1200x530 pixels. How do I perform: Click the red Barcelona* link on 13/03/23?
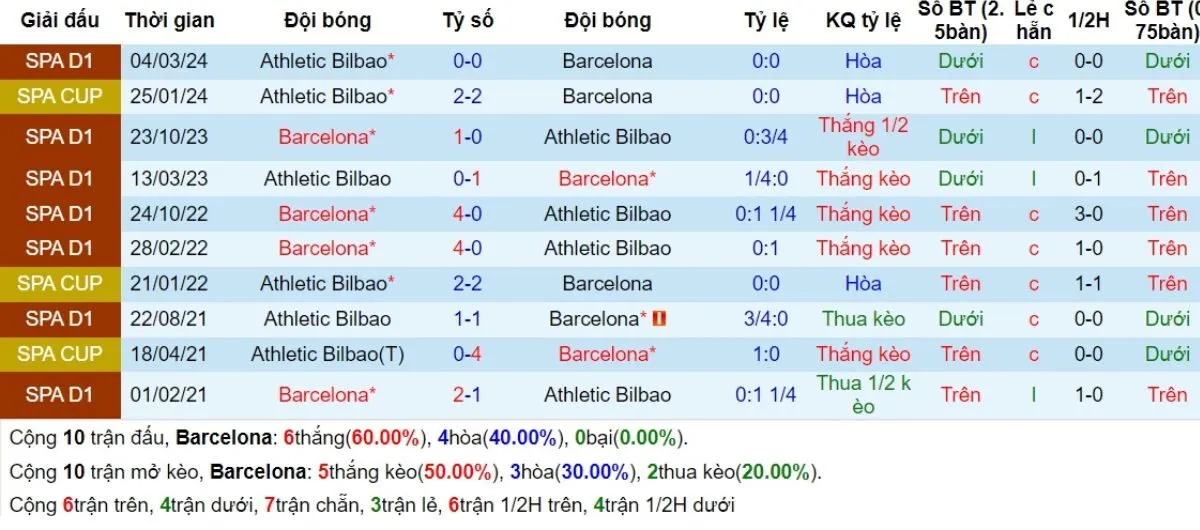point(607,179)
